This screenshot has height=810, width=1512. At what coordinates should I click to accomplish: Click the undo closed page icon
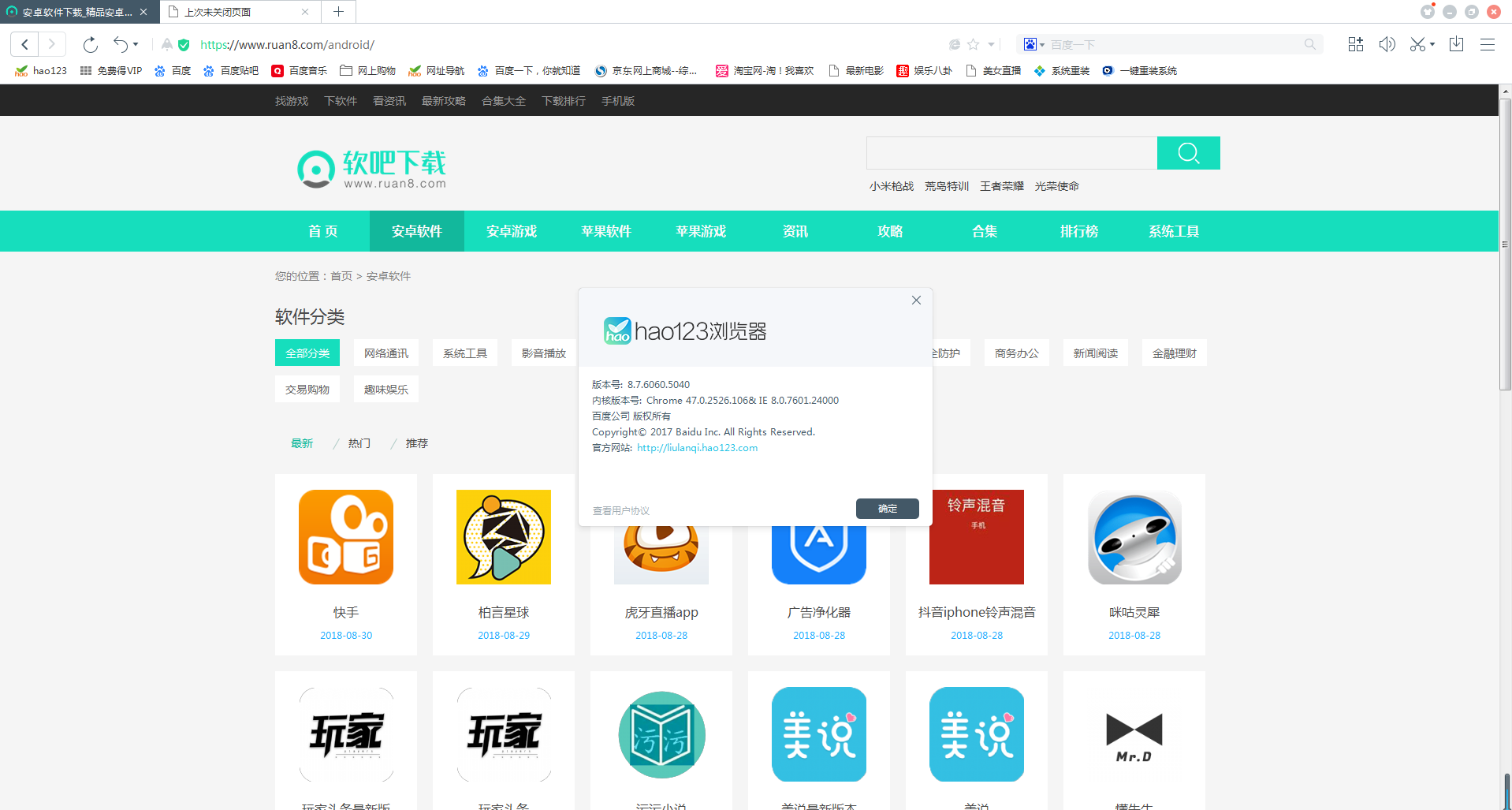click(121, 44)
